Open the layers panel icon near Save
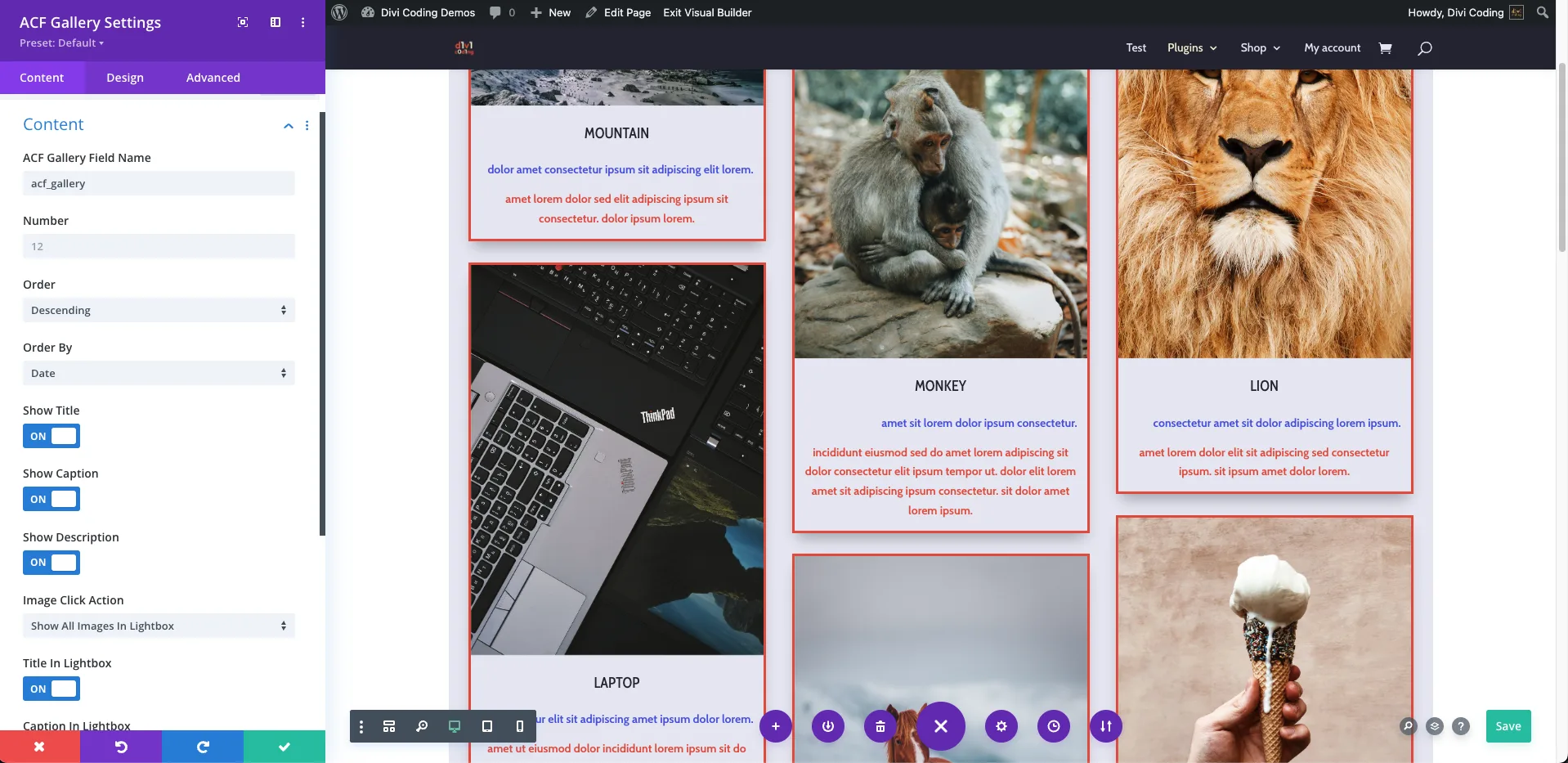This screenshot has height=763, width=1568. pyautogui.click(x=1435, y=726)
